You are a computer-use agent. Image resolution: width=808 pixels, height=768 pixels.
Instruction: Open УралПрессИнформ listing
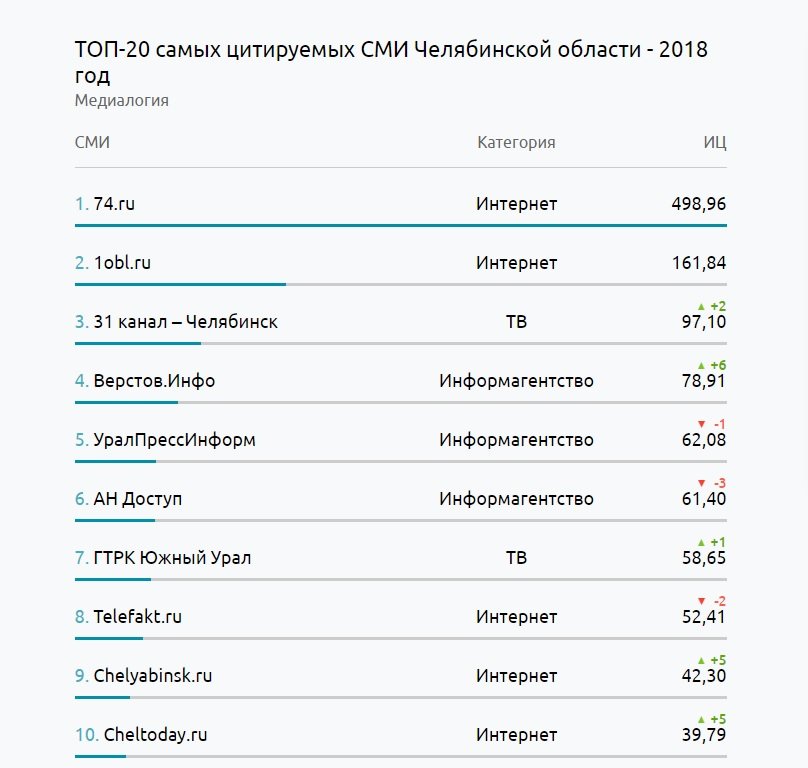coord(174,440)
